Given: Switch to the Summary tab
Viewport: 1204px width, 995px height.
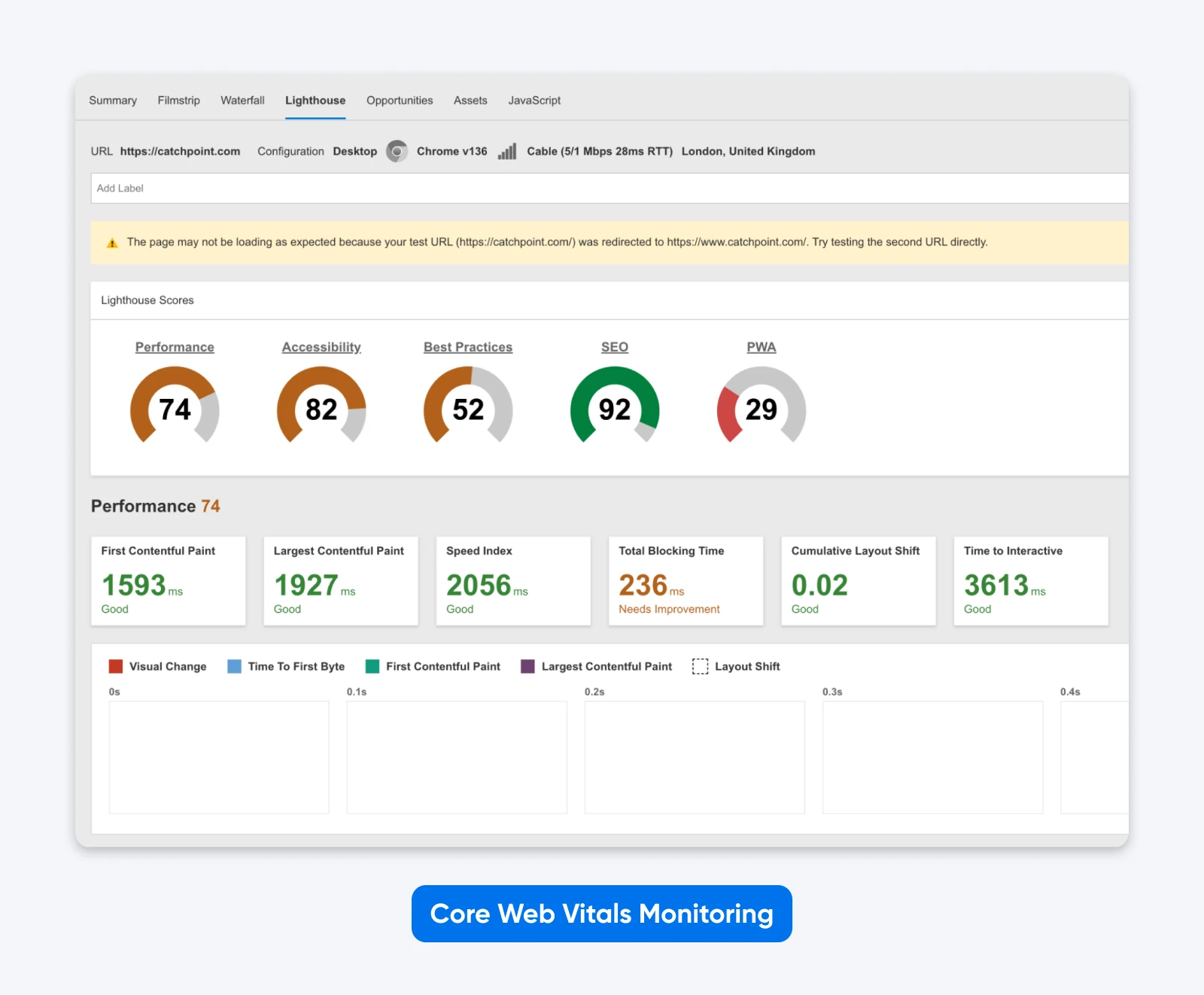Looking at the screenshot, I should coord(112,100).
